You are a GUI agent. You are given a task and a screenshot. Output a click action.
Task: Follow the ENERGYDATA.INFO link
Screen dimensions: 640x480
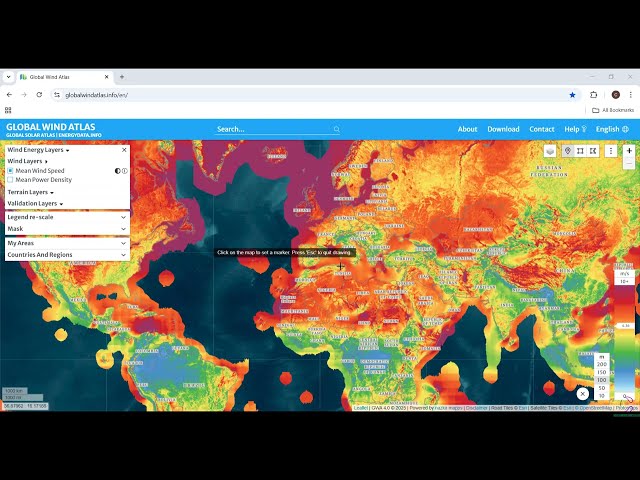(80, 135)
